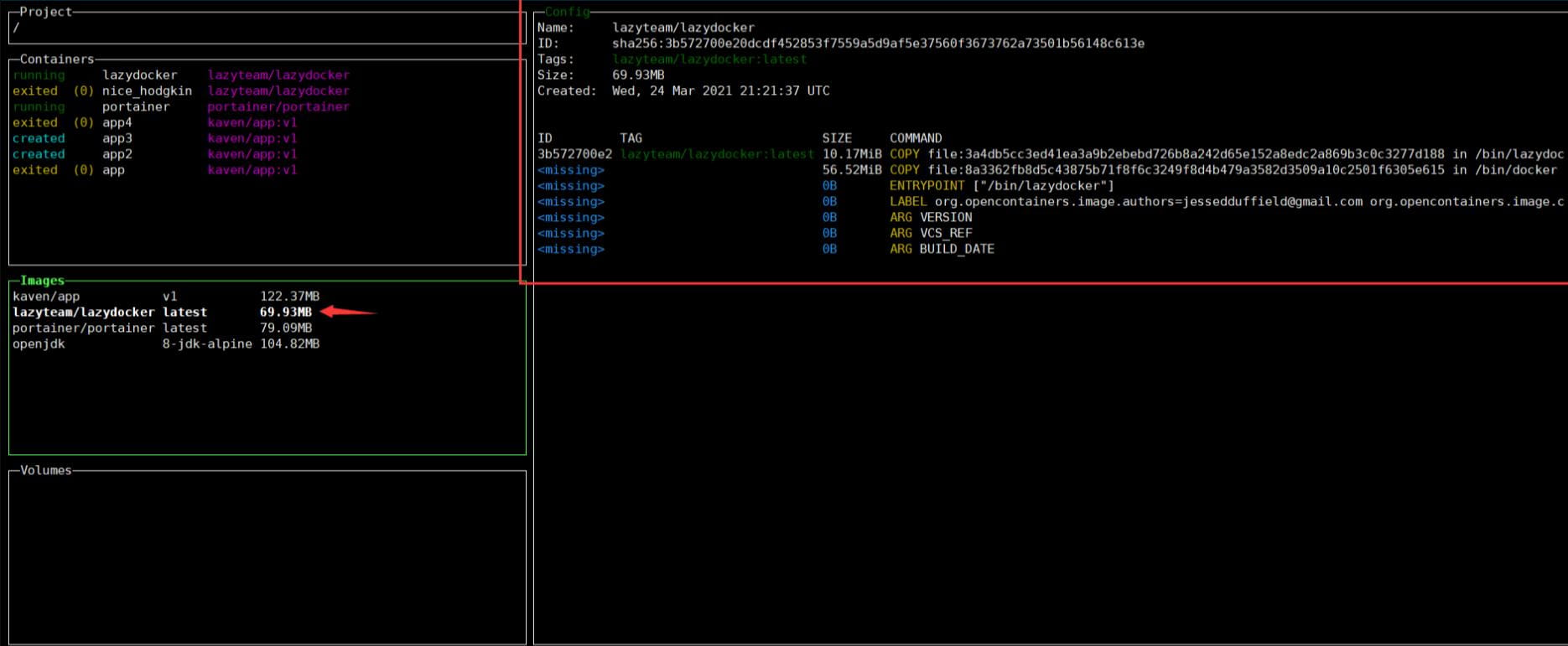Focus the Volumes panel title

(x=46, y=471)
